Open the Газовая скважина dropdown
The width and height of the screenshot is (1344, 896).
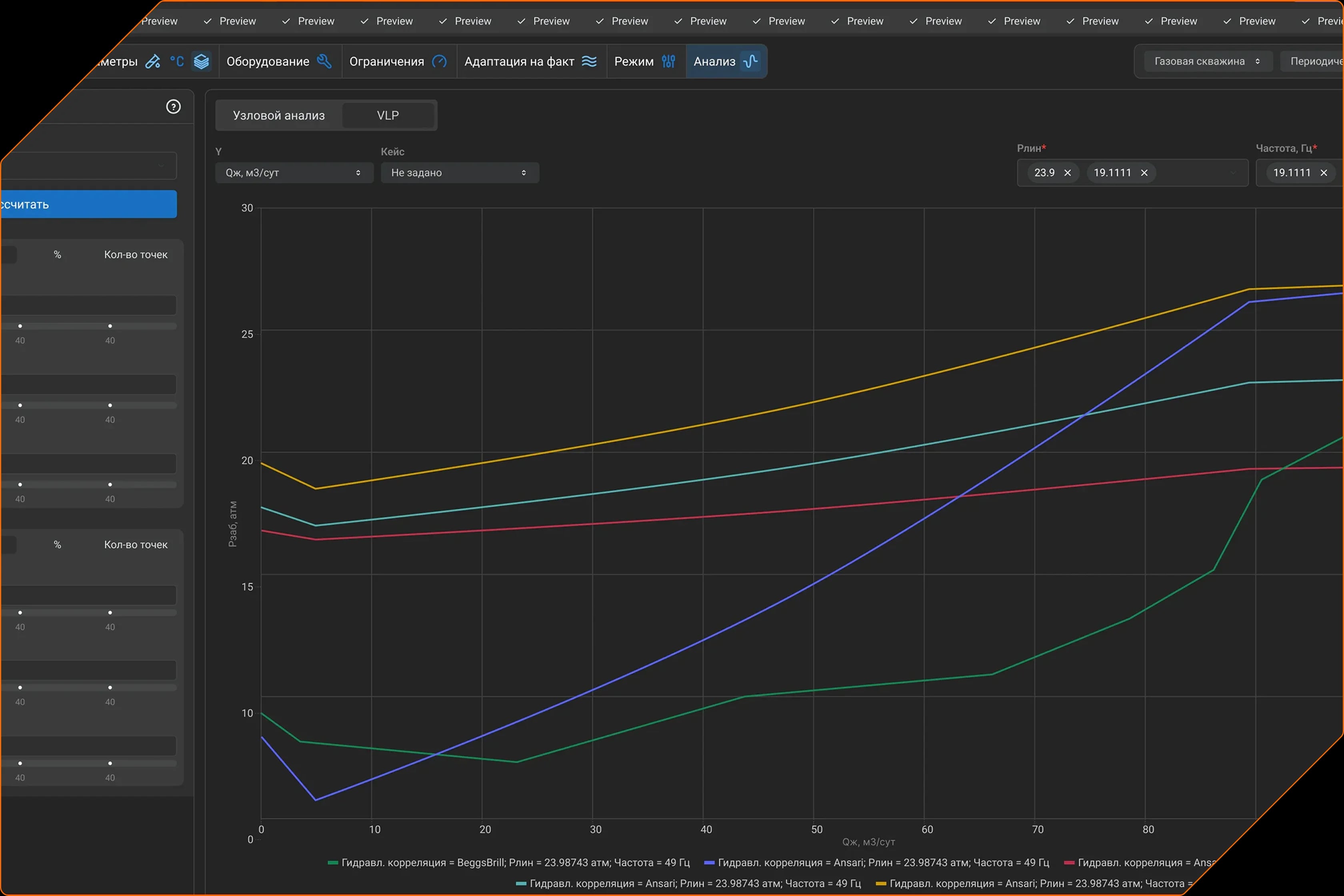(x=1207, y=61)
